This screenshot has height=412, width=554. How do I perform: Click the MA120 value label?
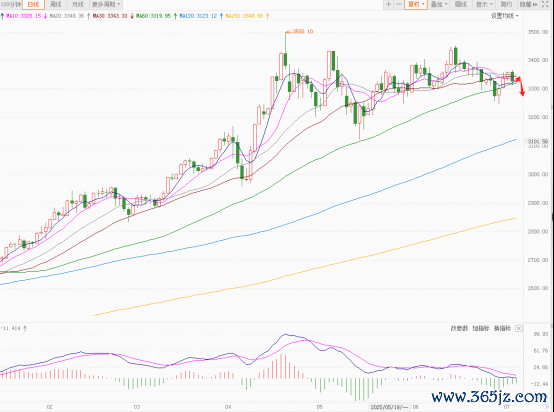click(198, 16)
